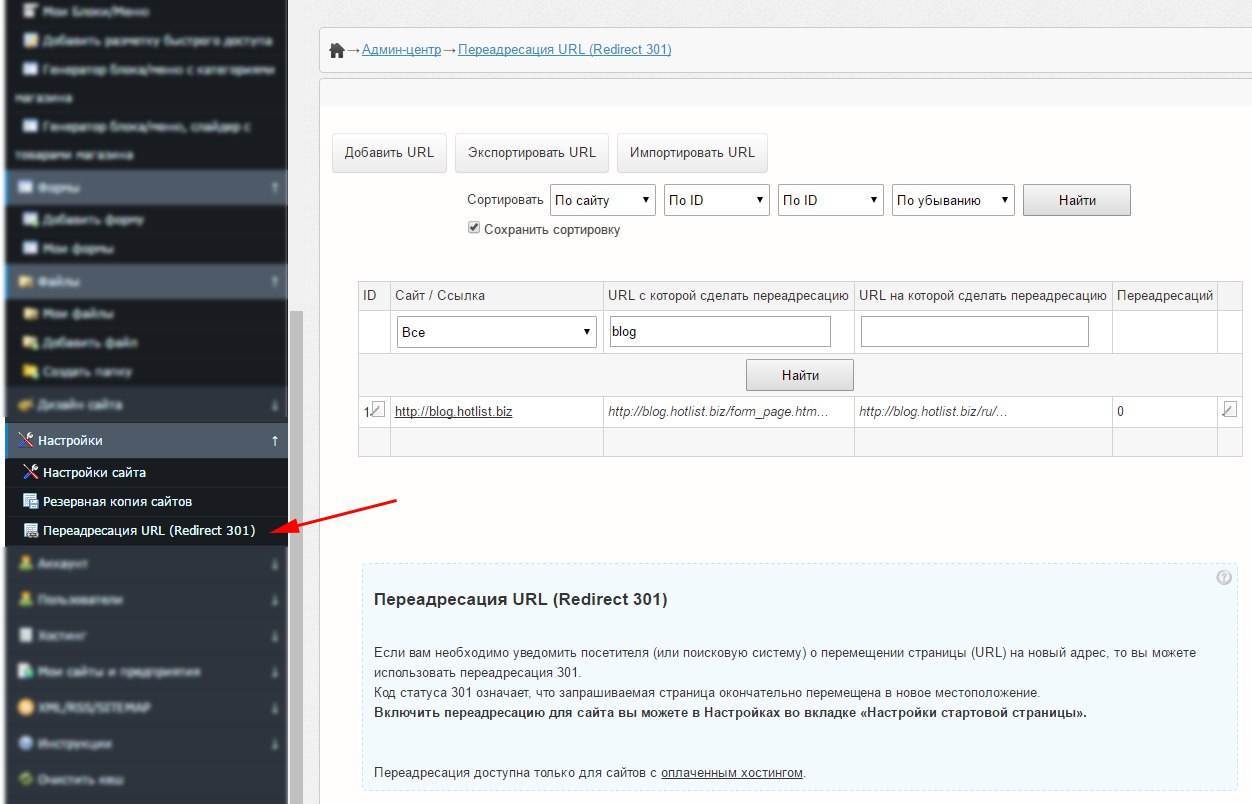This screenshot has width=1252, height=804.
Task: Click edit icon left of blog.hotlist.biz link
Action: (376, 409)
